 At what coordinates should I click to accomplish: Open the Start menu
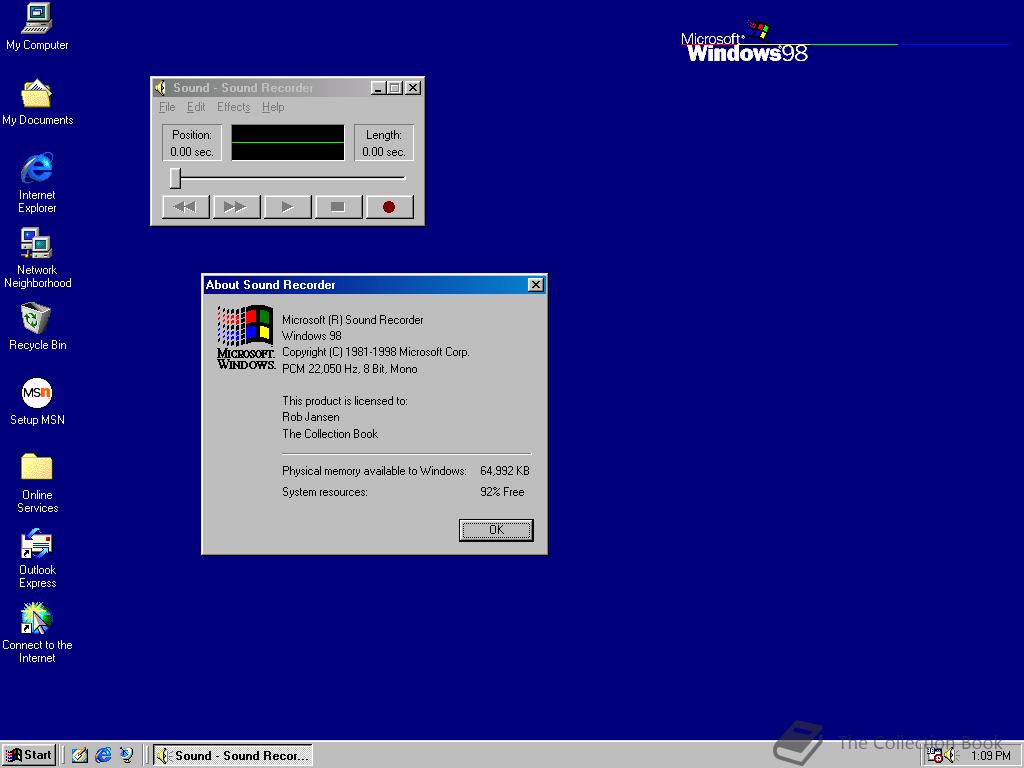click(x=29, y=755)
